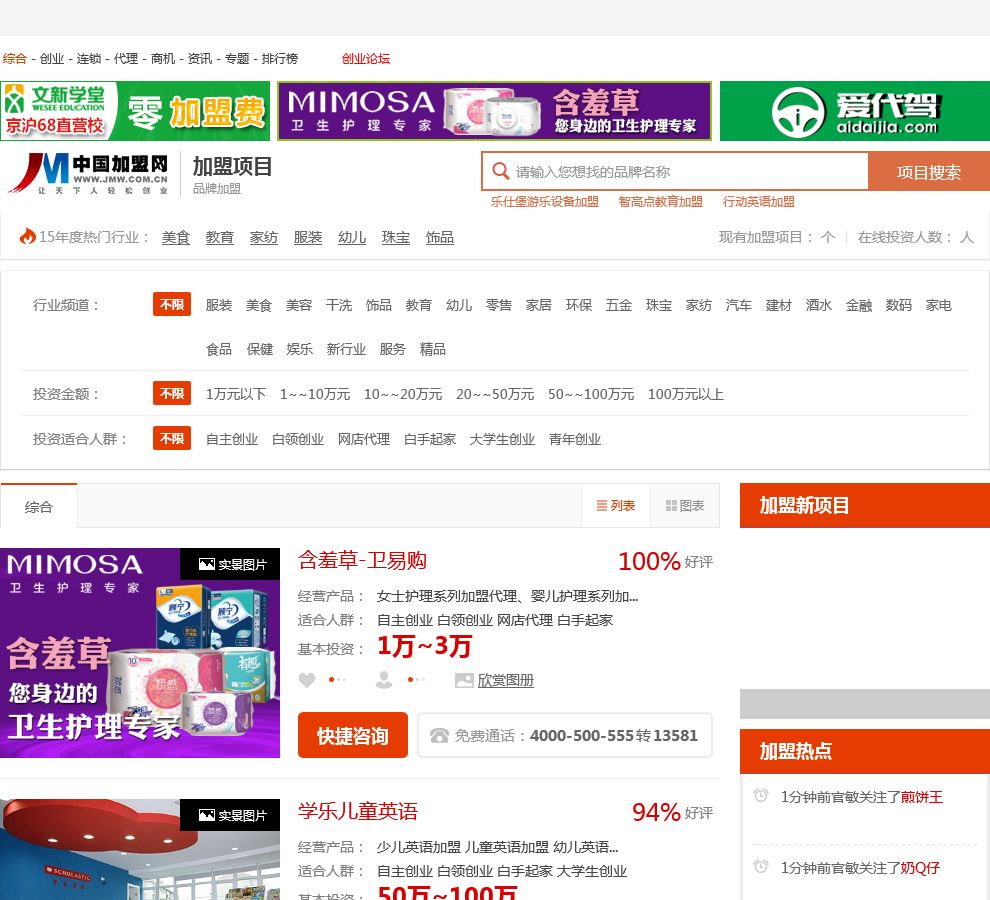Click the 实景图片 badge on 学乐儿童英语 image
Screen dimensions: 990x900
click(230, 815)
